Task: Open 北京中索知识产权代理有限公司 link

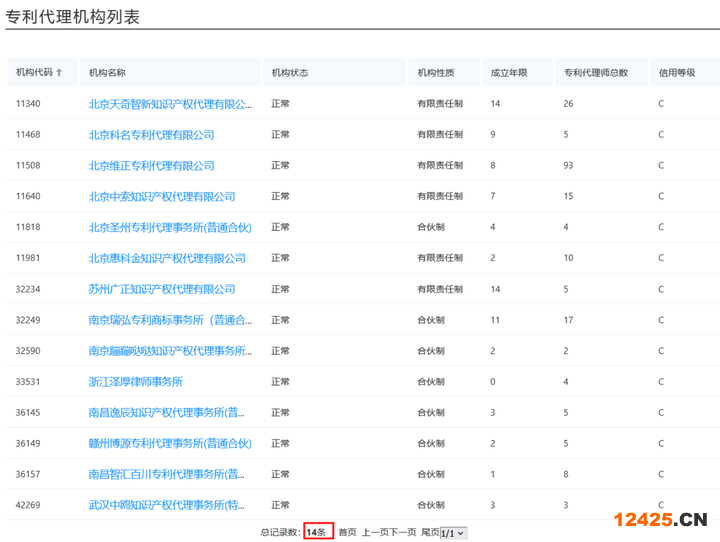Action: [162, 197]
